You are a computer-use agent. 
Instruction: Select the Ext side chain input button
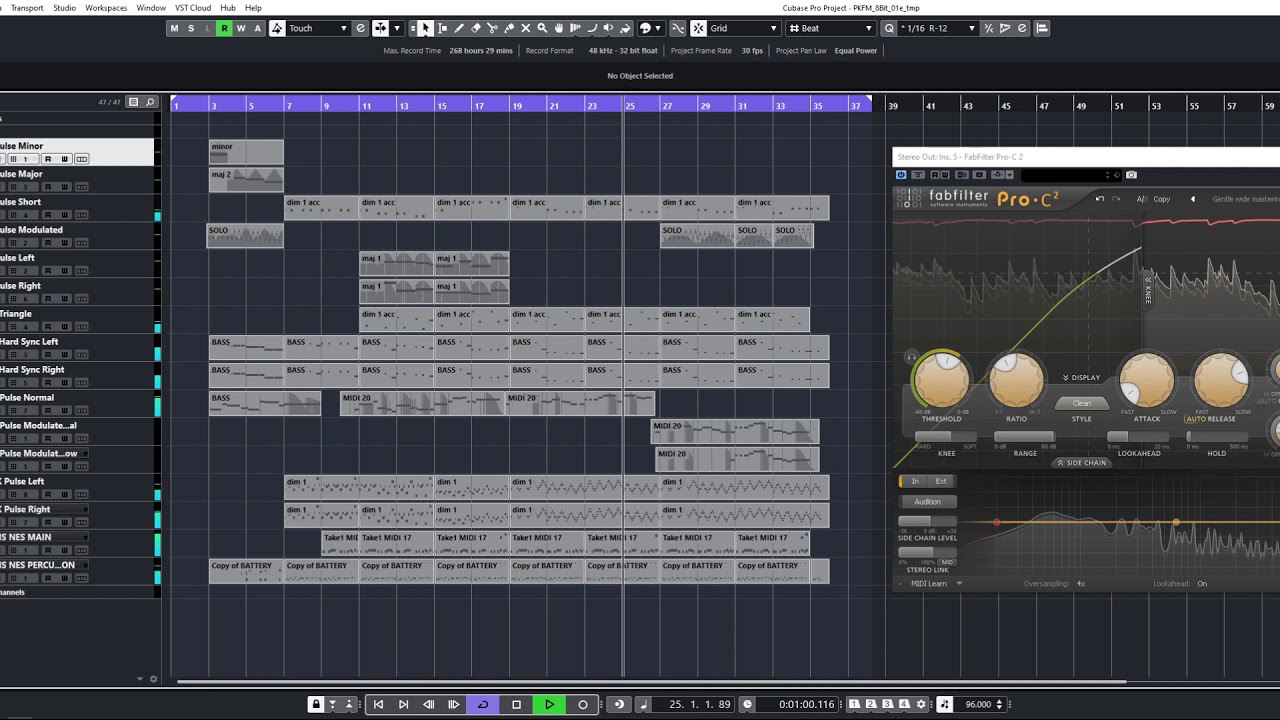(941, 481)
